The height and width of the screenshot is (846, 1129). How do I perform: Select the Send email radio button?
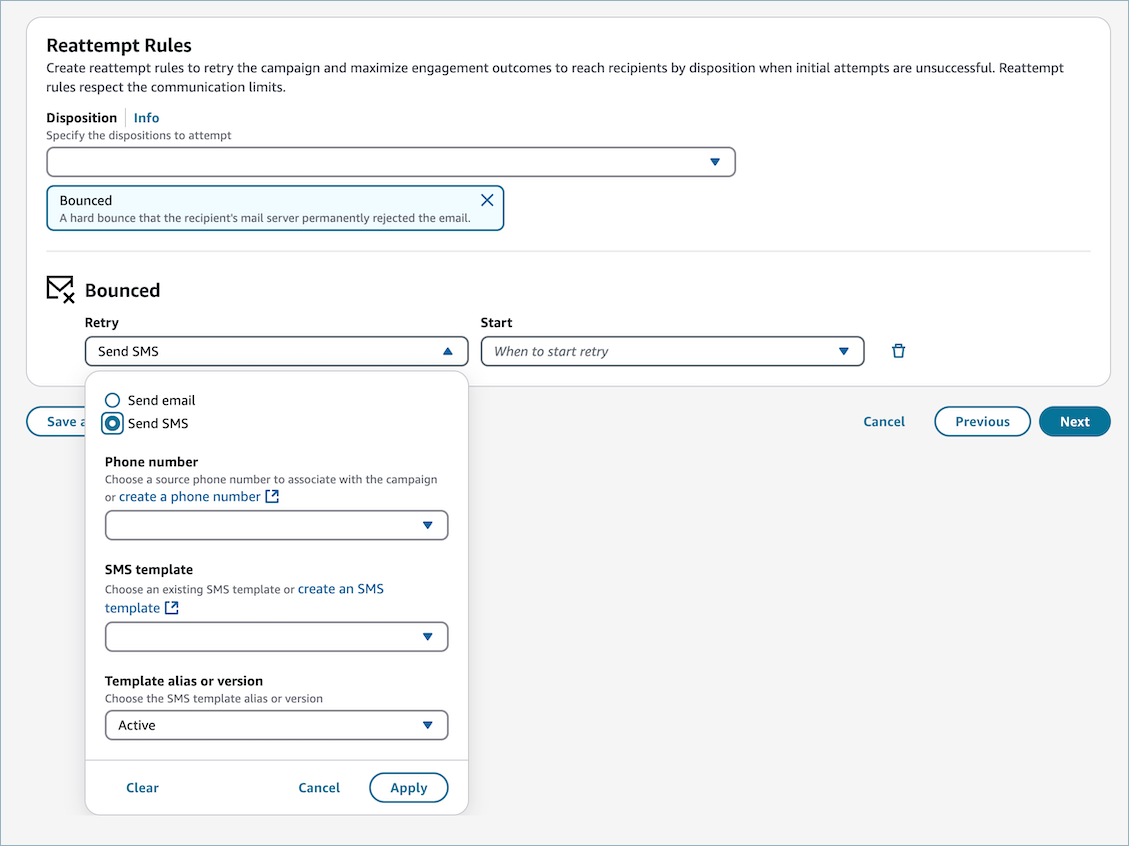tap(112, 400)
